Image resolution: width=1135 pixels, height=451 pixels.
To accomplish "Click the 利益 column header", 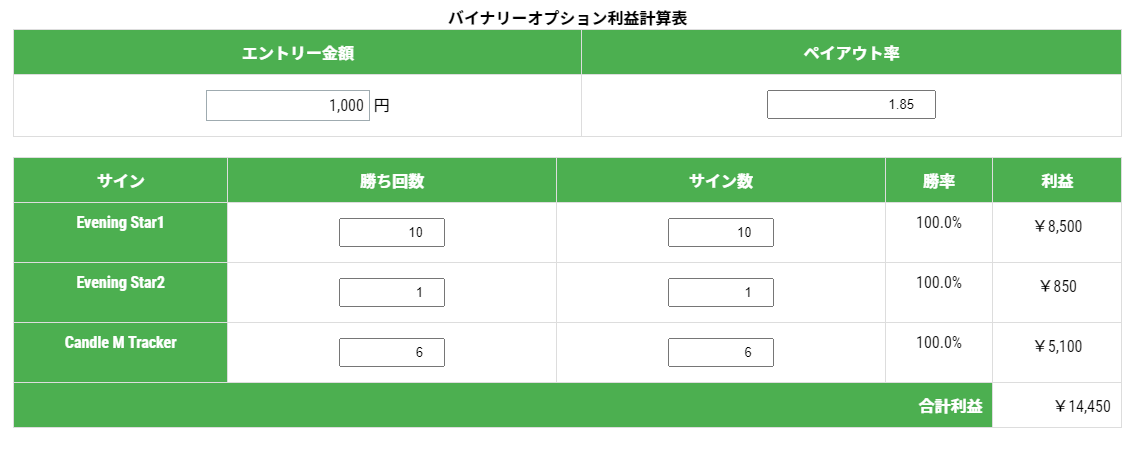I will [1057, 181].
